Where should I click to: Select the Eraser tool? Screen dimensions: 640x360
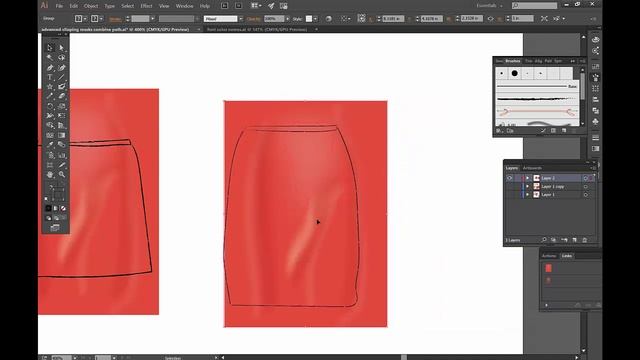pos(62,96)
